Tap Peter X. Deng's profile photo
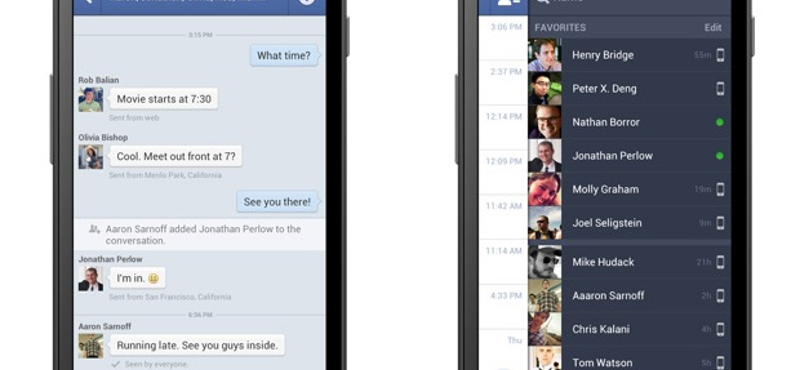 coord(545,88)
